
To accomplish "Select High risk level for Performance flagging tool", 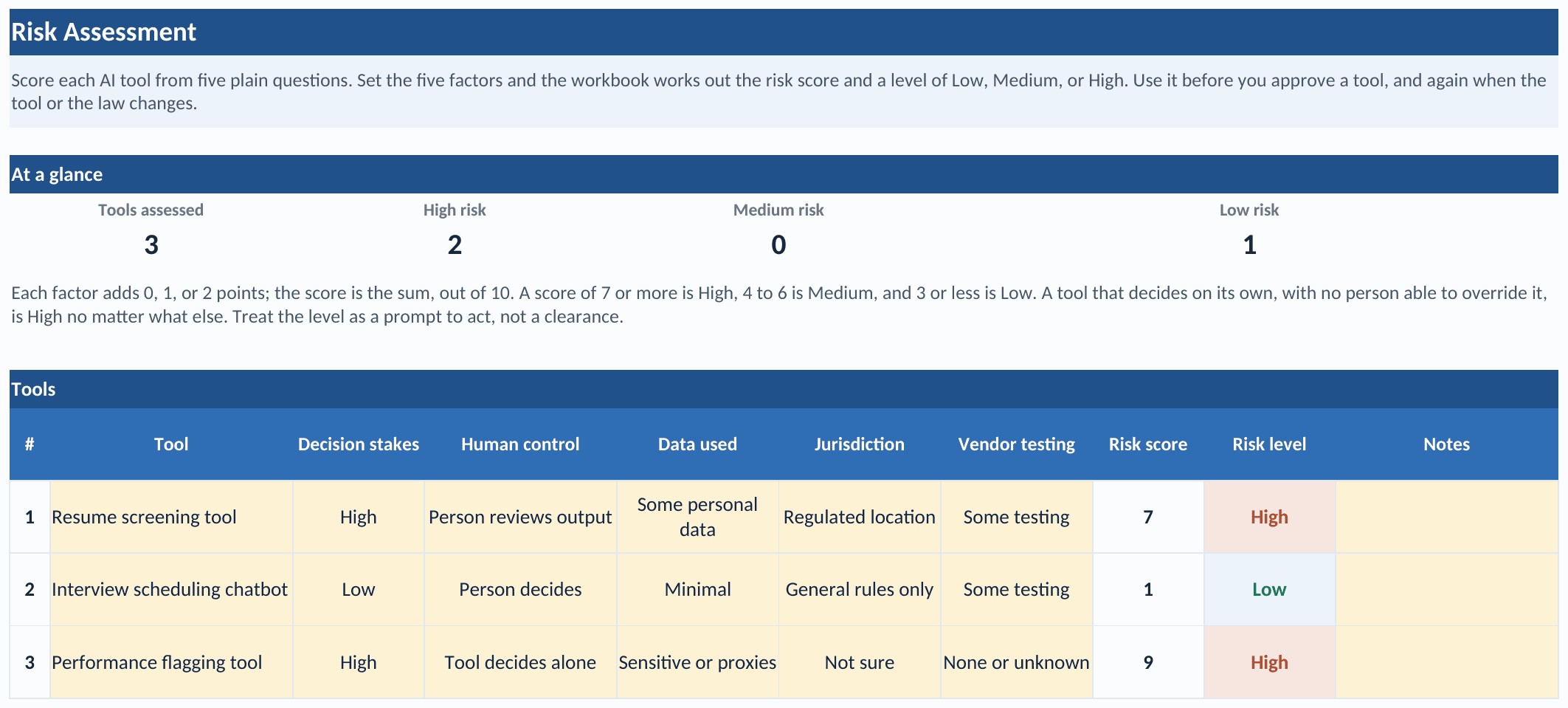I will pyautogui.click(x=1270, y=662).
